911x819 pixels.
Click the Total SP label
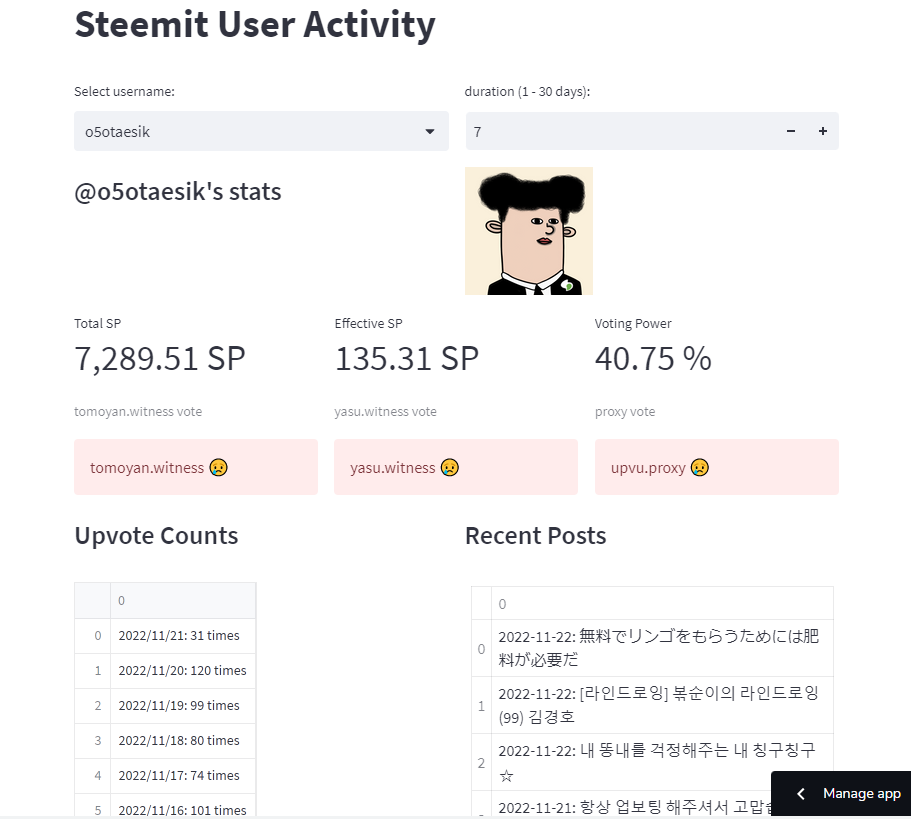click(x=98, y=324)
